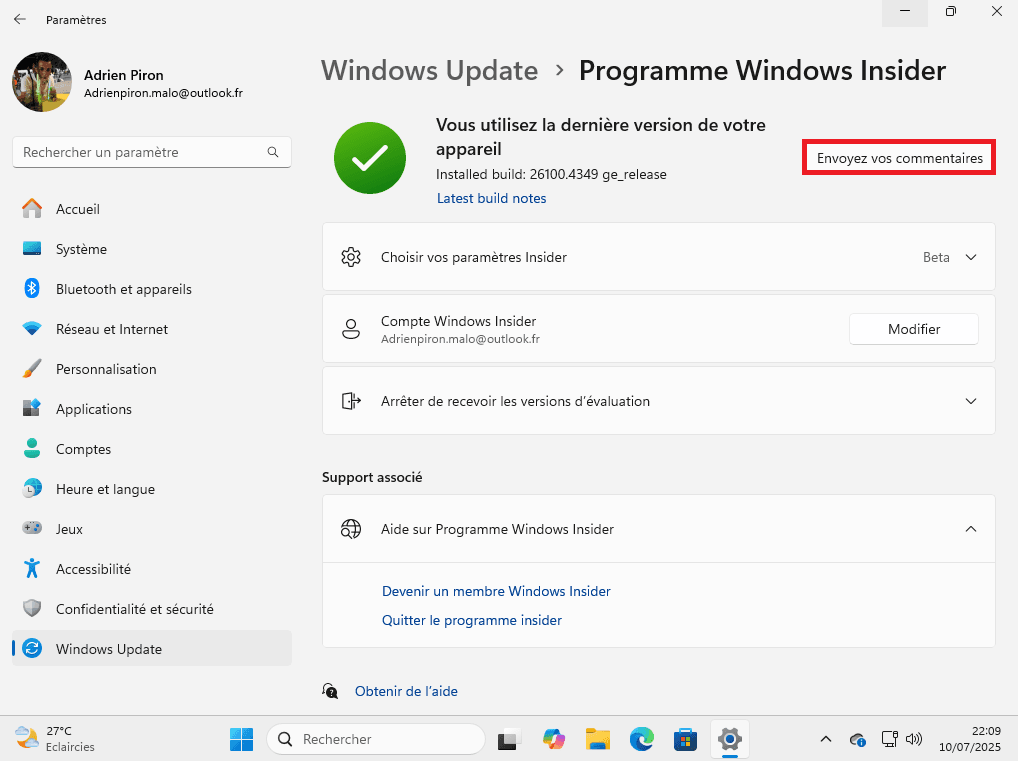
Task: Open Accessibilité settings
Action: 151,569
